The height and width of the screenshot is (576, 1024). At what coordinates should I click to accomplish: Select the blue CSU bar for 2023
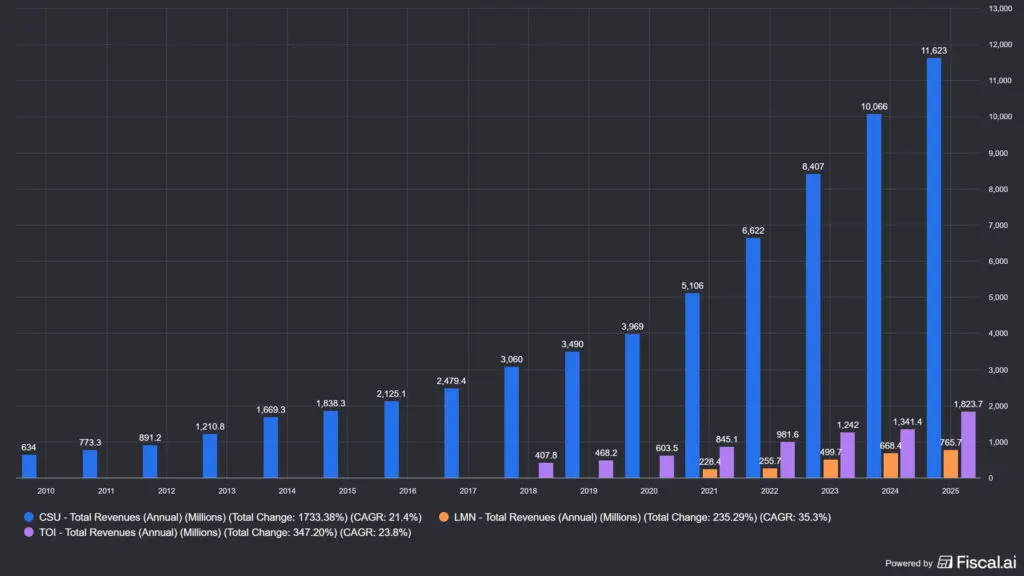pyautogui.click(x=813, y=326)
